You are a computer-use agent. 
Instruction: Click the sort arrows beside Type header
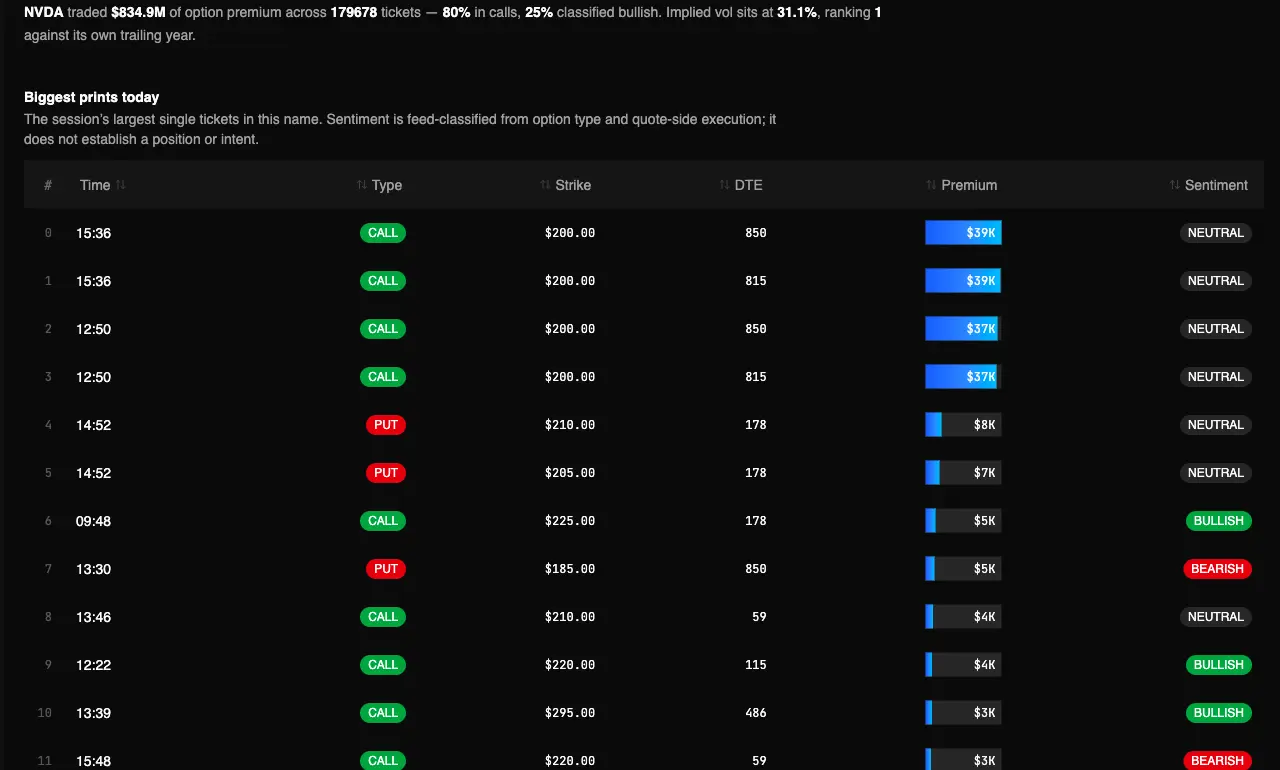(x=362, y=185)
